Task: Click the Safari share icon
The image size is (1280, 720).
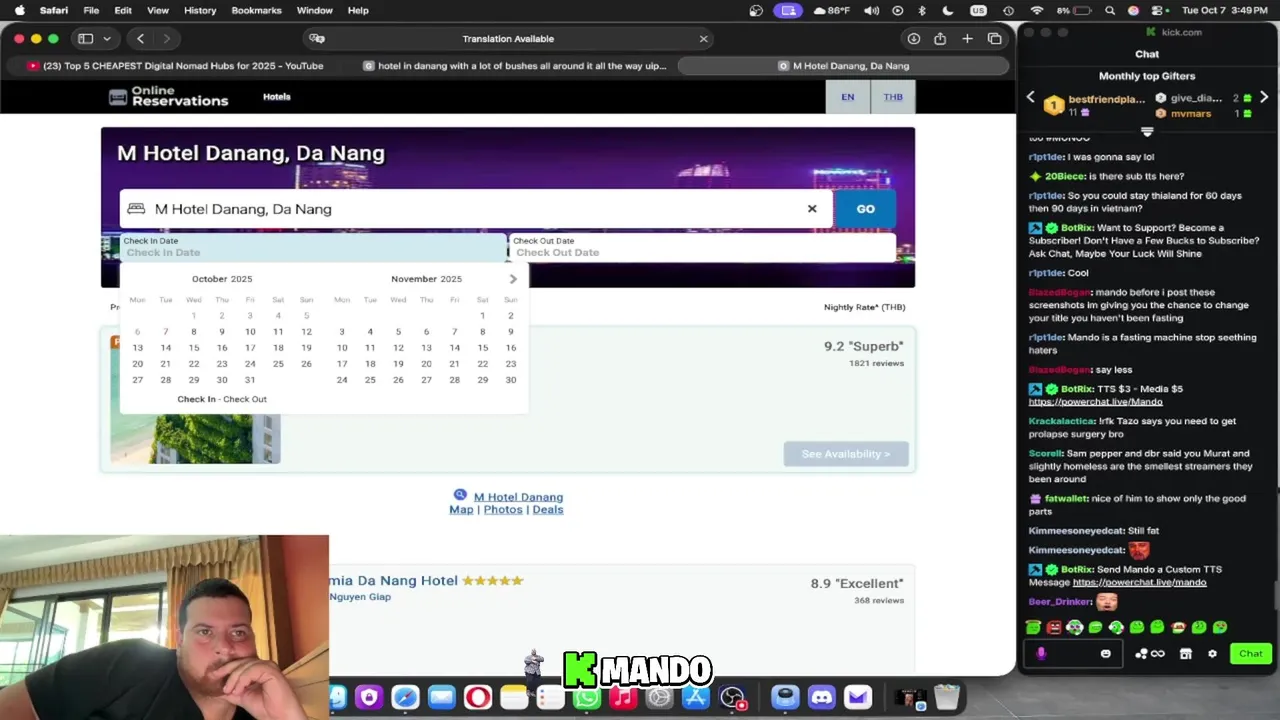Action: click(x=940, y=39)
